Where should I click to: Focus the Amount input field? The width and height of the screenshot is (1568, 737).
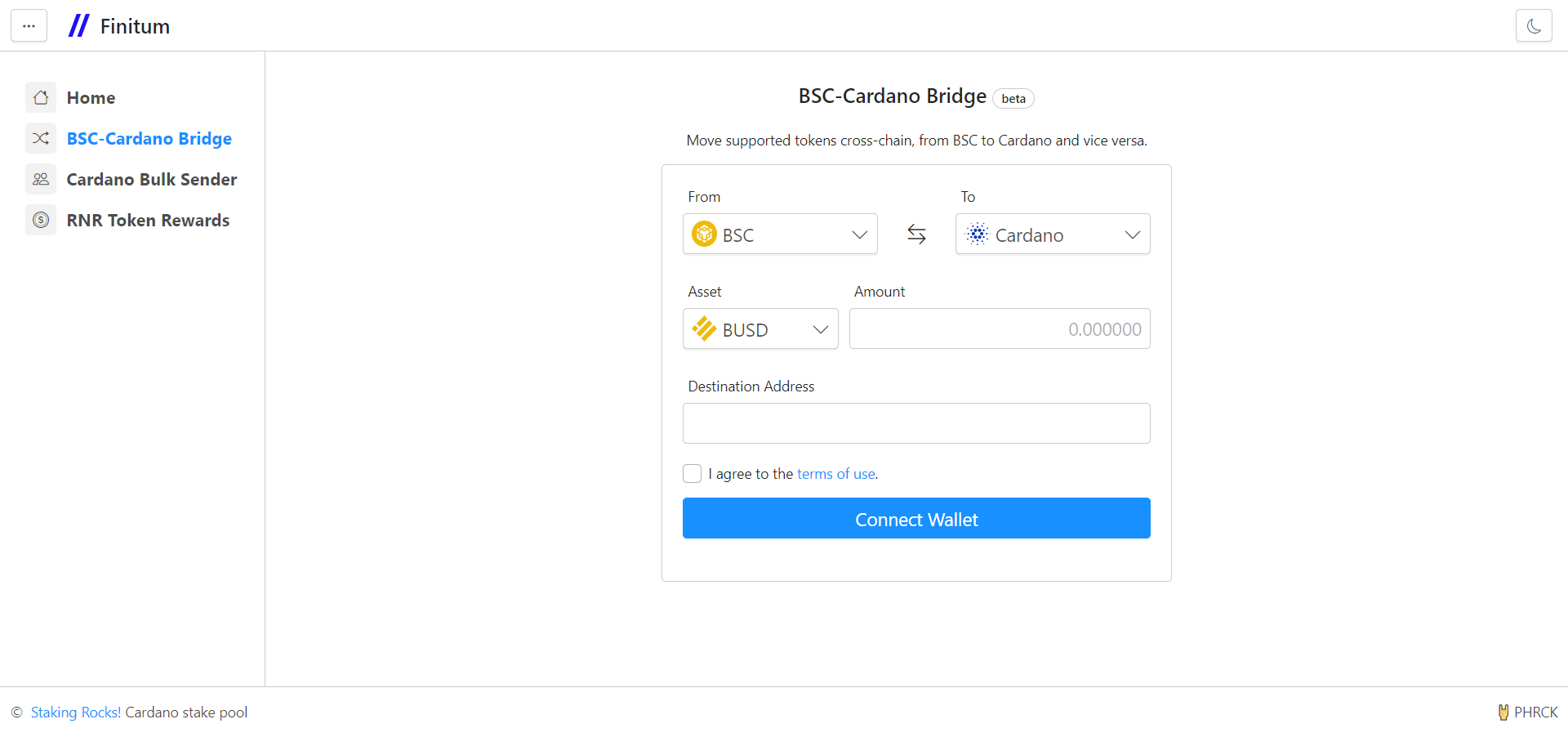click(1000, 328)
